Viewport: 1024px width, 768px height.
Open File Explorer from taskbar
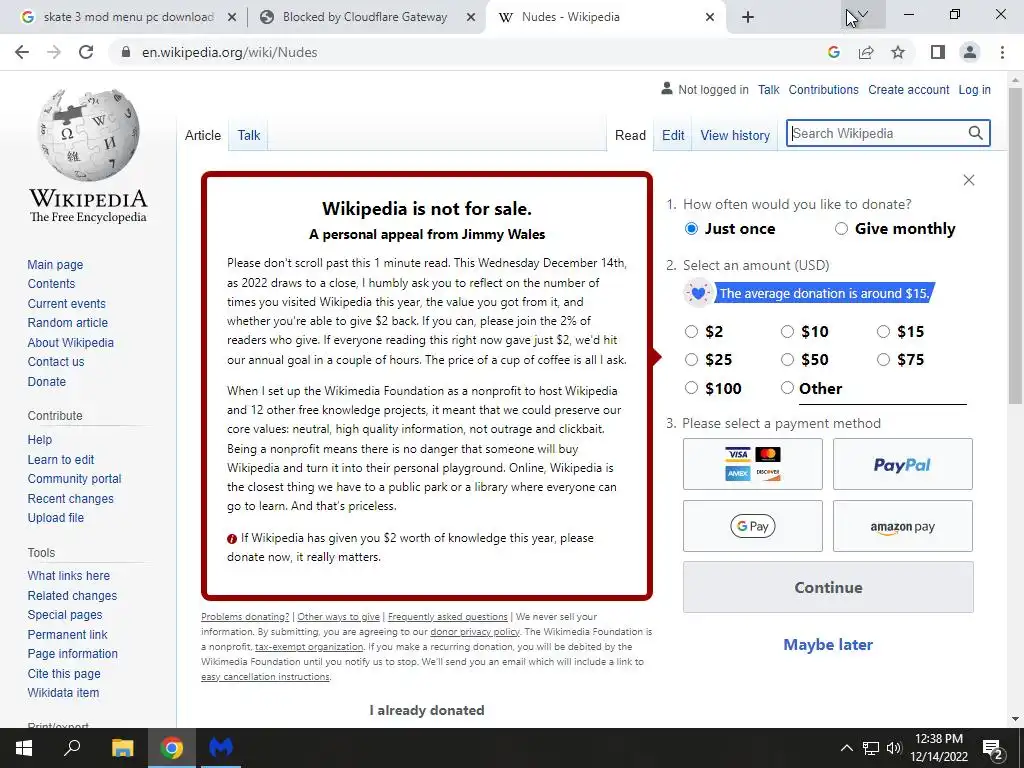122,748
